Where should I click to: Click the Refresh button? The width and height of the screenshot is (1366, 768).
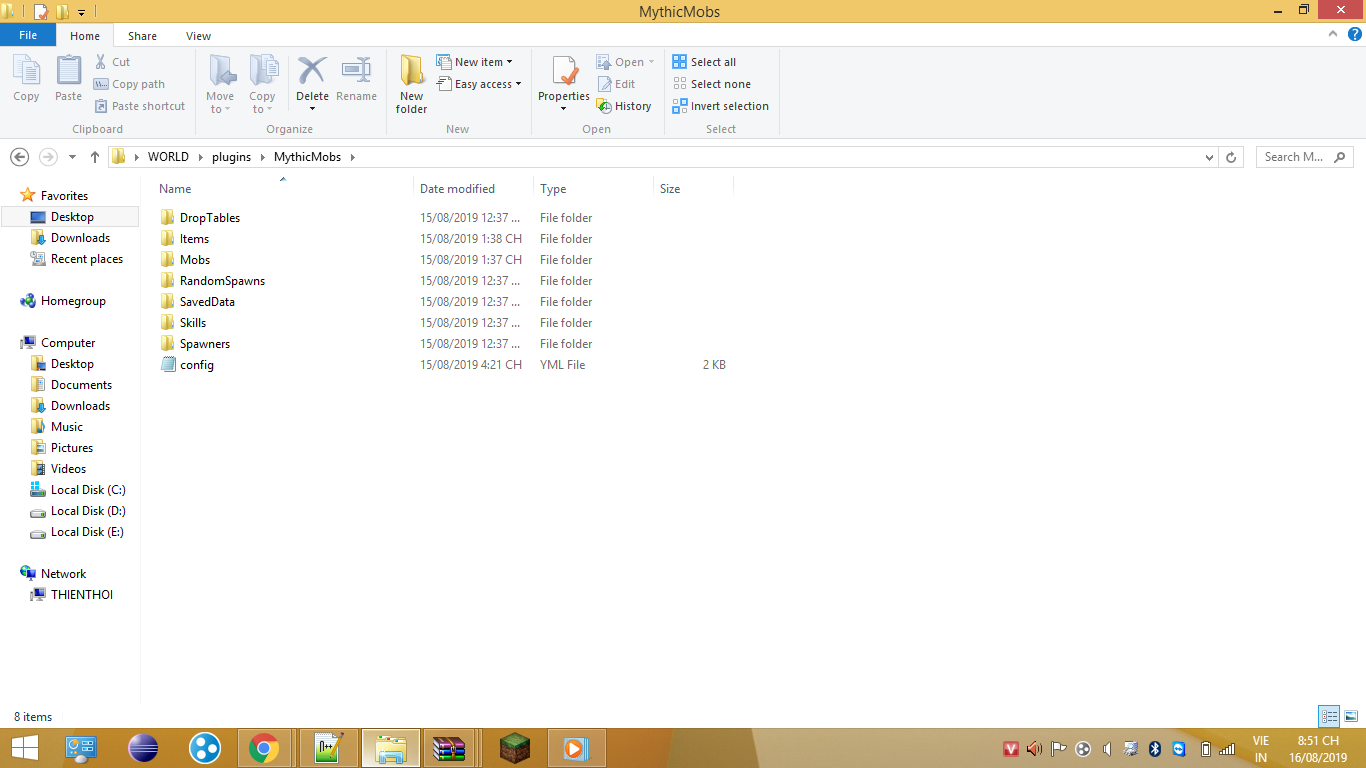[1231, 157]
